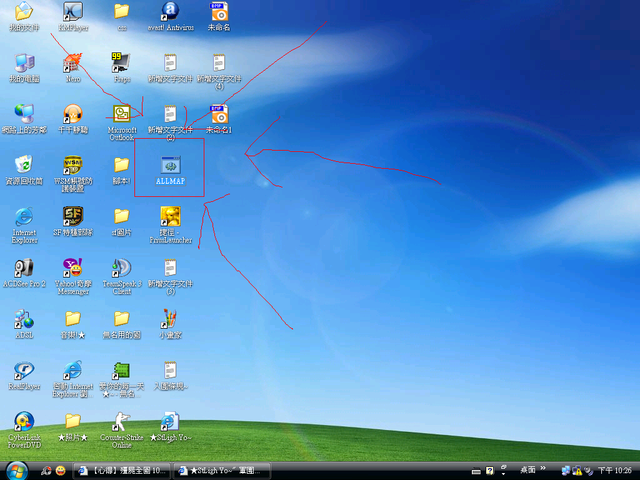Open TeamSpeak 3 Client shortcut
This screenshot has width=640, height=480.
[x=121, y=268]
